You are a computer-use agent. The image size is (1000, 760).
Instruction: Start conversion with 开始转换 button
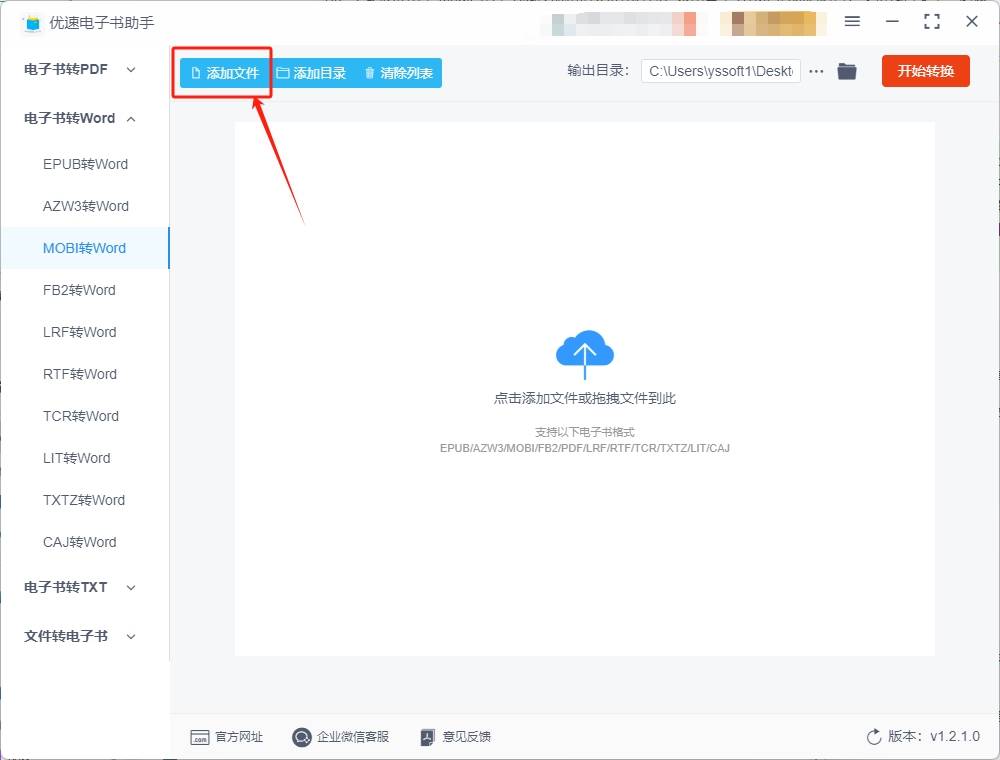(x=925, y=71)
